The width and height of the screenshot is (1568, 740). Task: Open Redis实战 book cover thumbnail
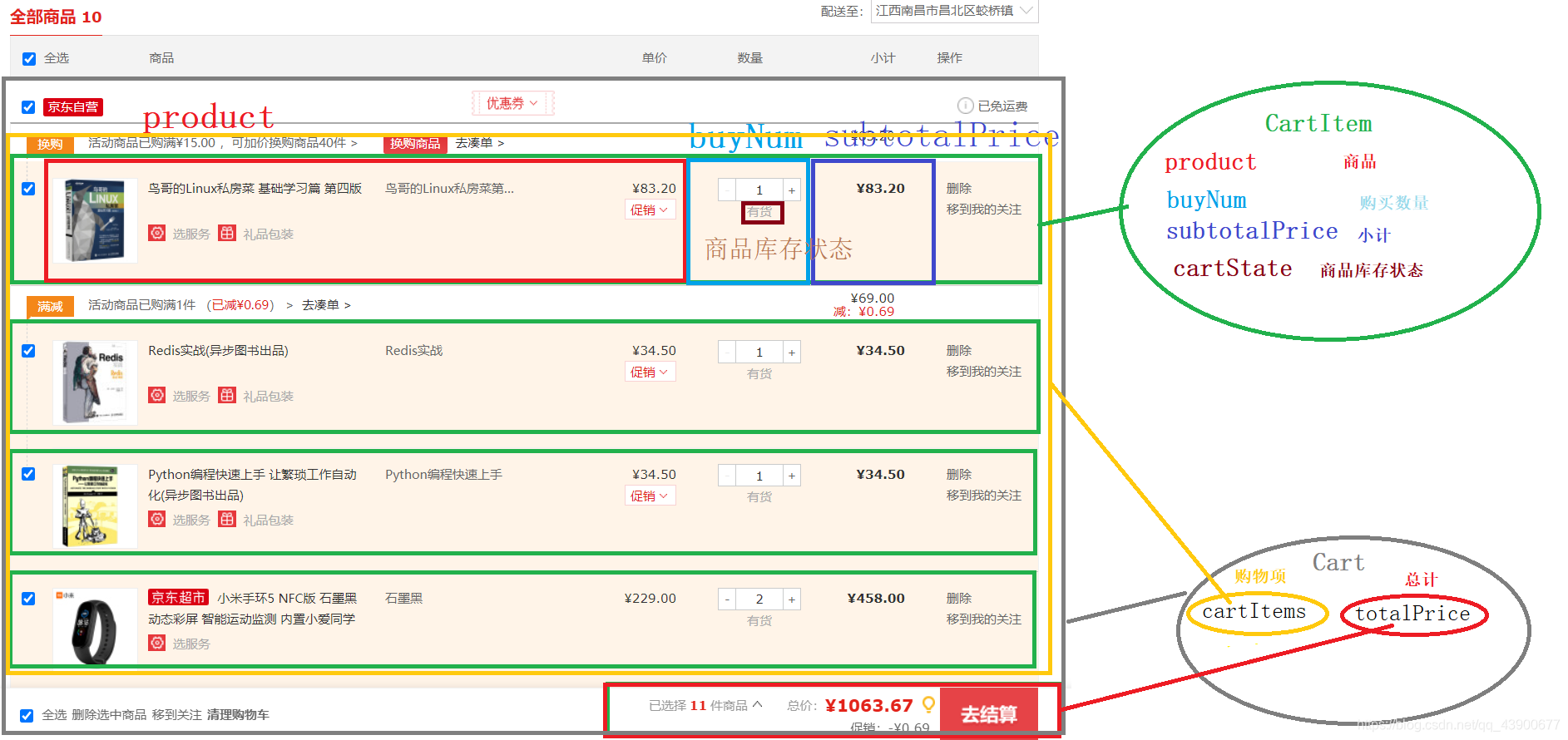(95, 383)
